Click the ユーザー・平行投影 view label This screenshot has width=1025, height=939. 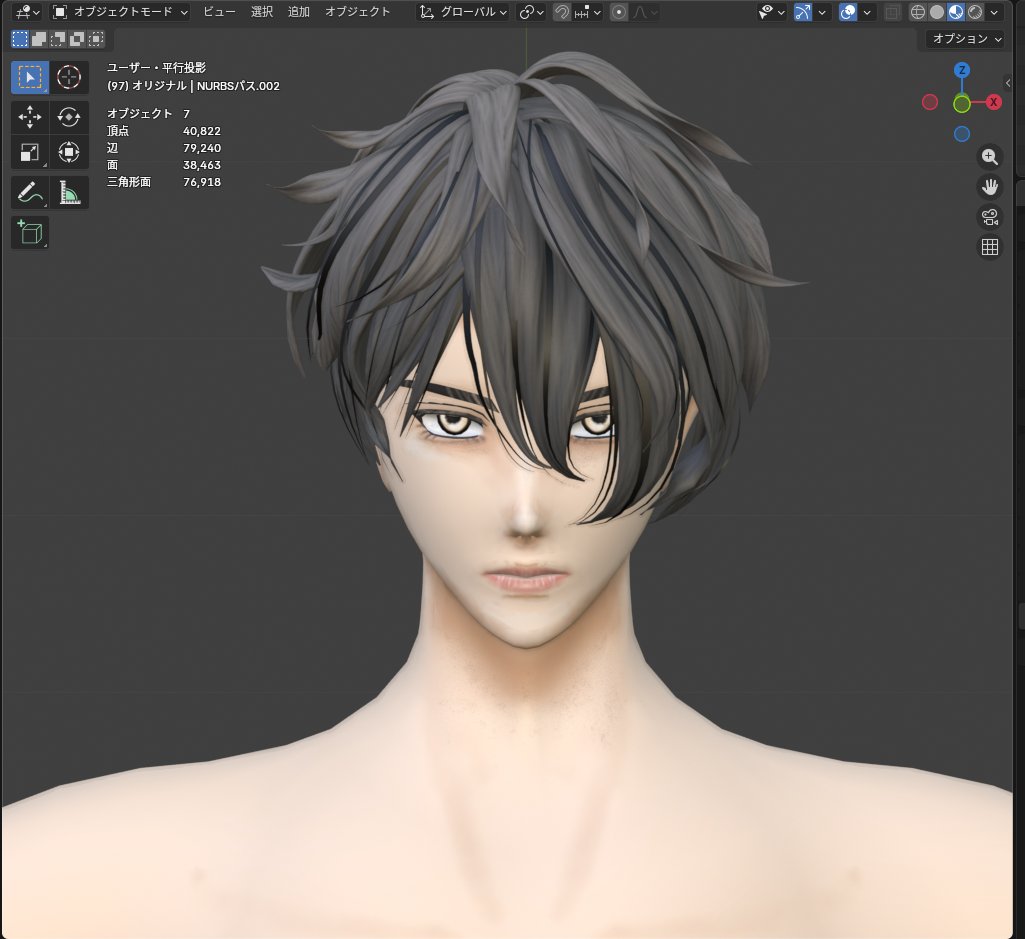click(x=156, y=67)
